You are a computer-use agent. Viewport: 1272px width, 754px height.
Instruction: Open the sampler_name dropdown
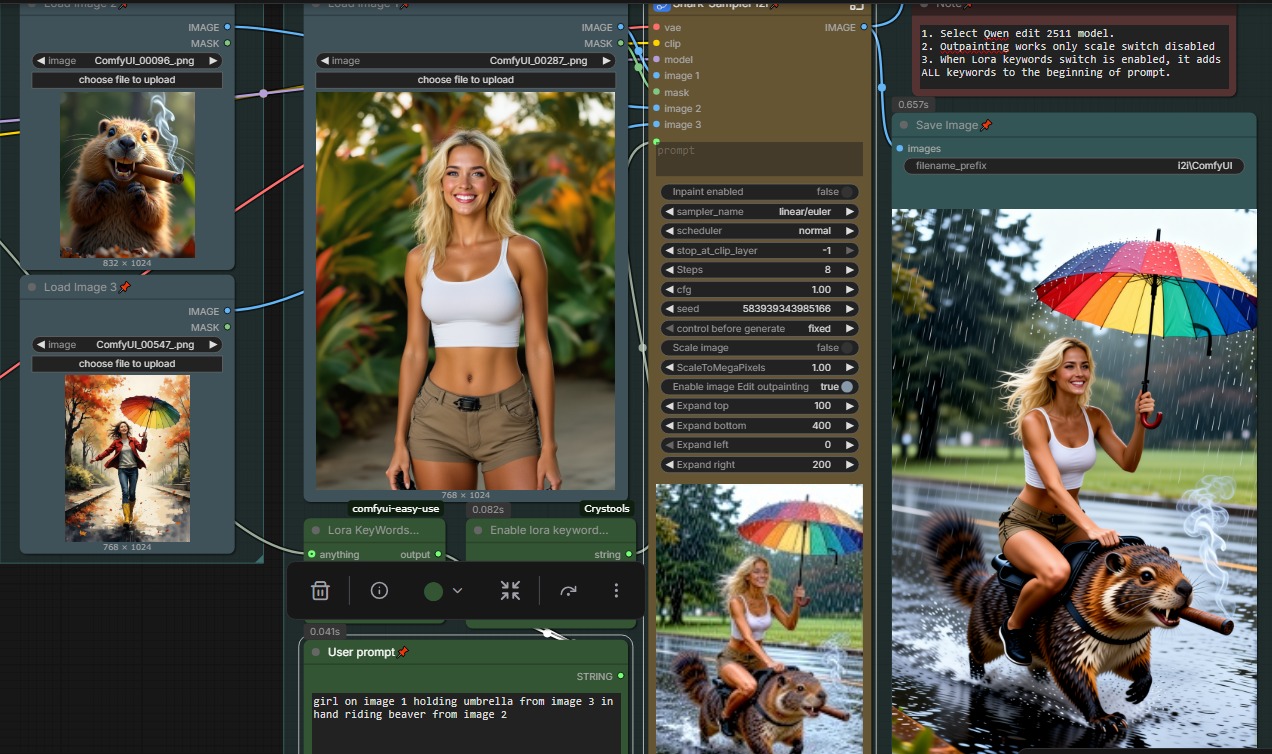pyautogui.click(x=759, y=212)
